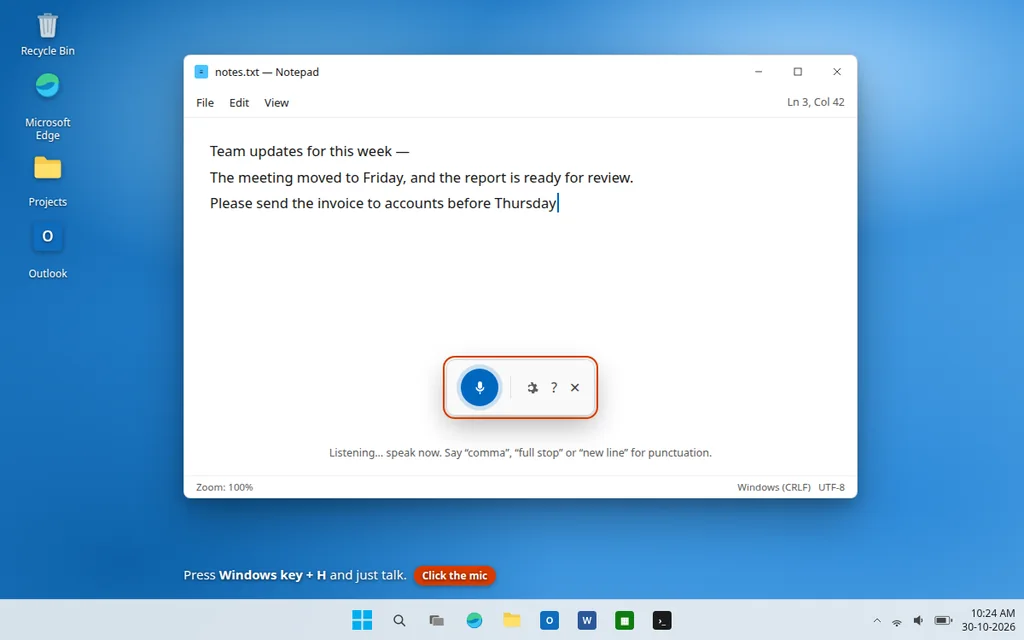The width and height of the screenshot is (1024, 640).
Task: Open the clock and date in taskbar
Action: pyautogui.click(x=988, y=620)
